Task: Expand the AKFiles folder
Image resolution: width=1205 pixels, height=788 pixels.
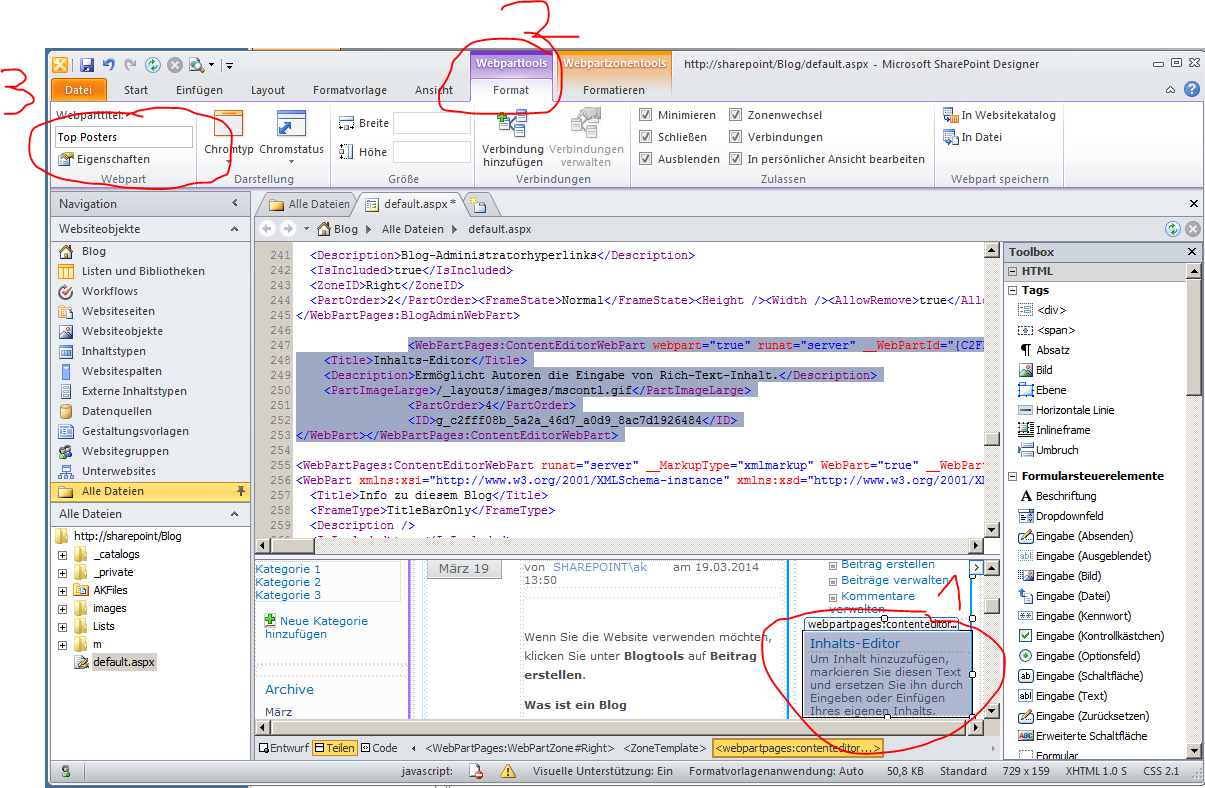Action: (63, 590)
